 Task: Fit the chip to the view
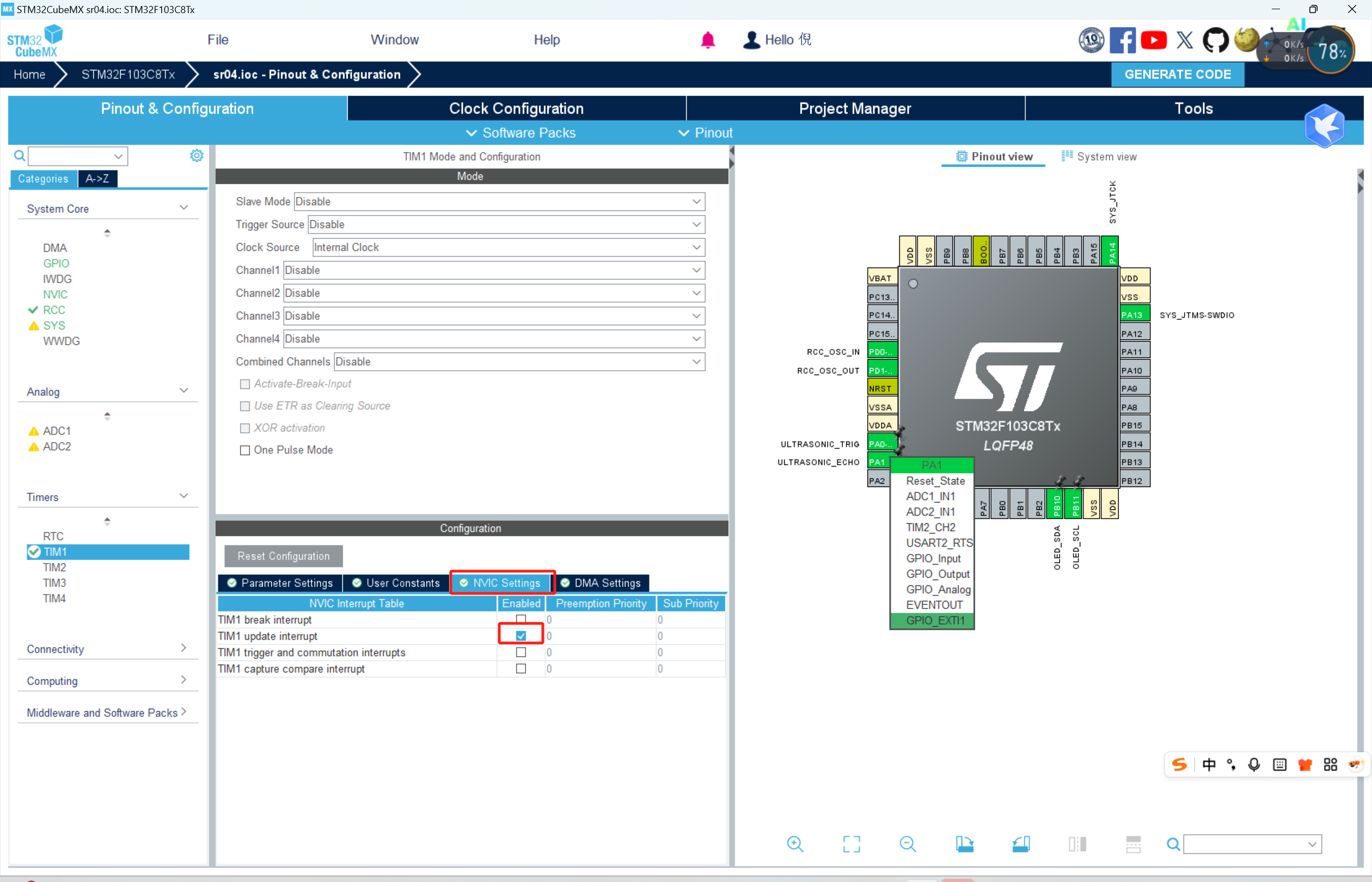pos(852,844)
